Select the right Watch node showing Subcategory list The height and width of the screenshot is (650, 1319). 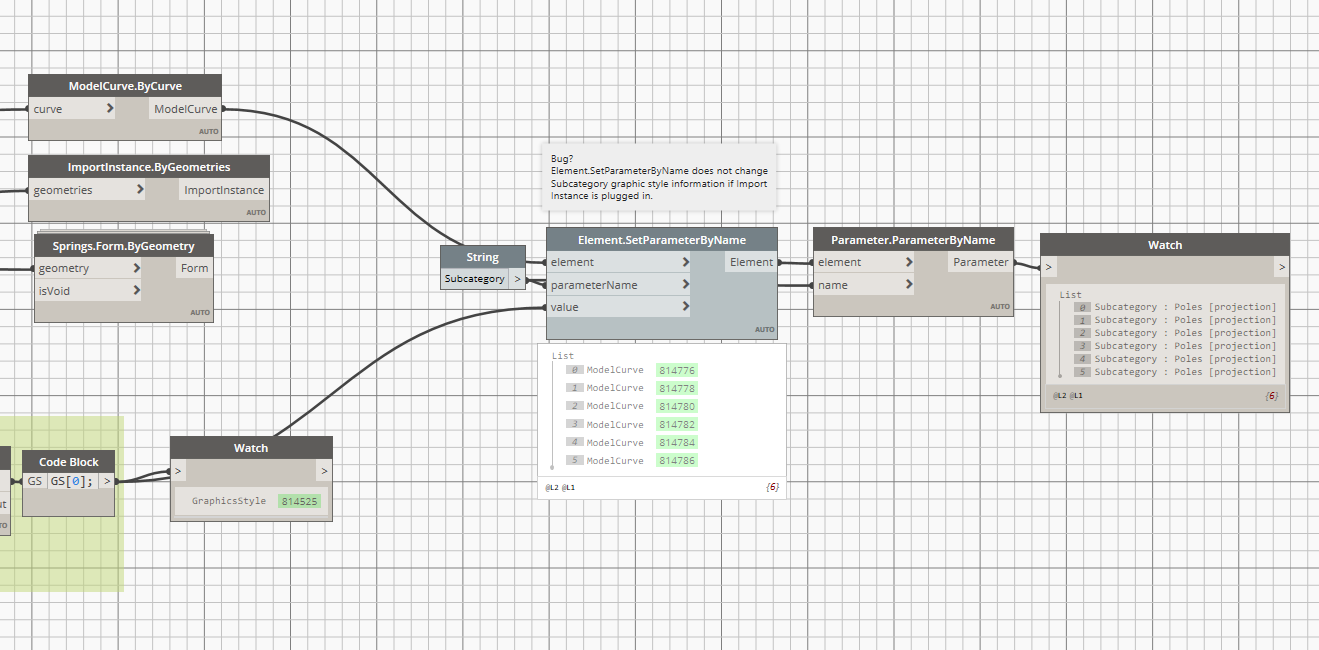[1165, 245]
